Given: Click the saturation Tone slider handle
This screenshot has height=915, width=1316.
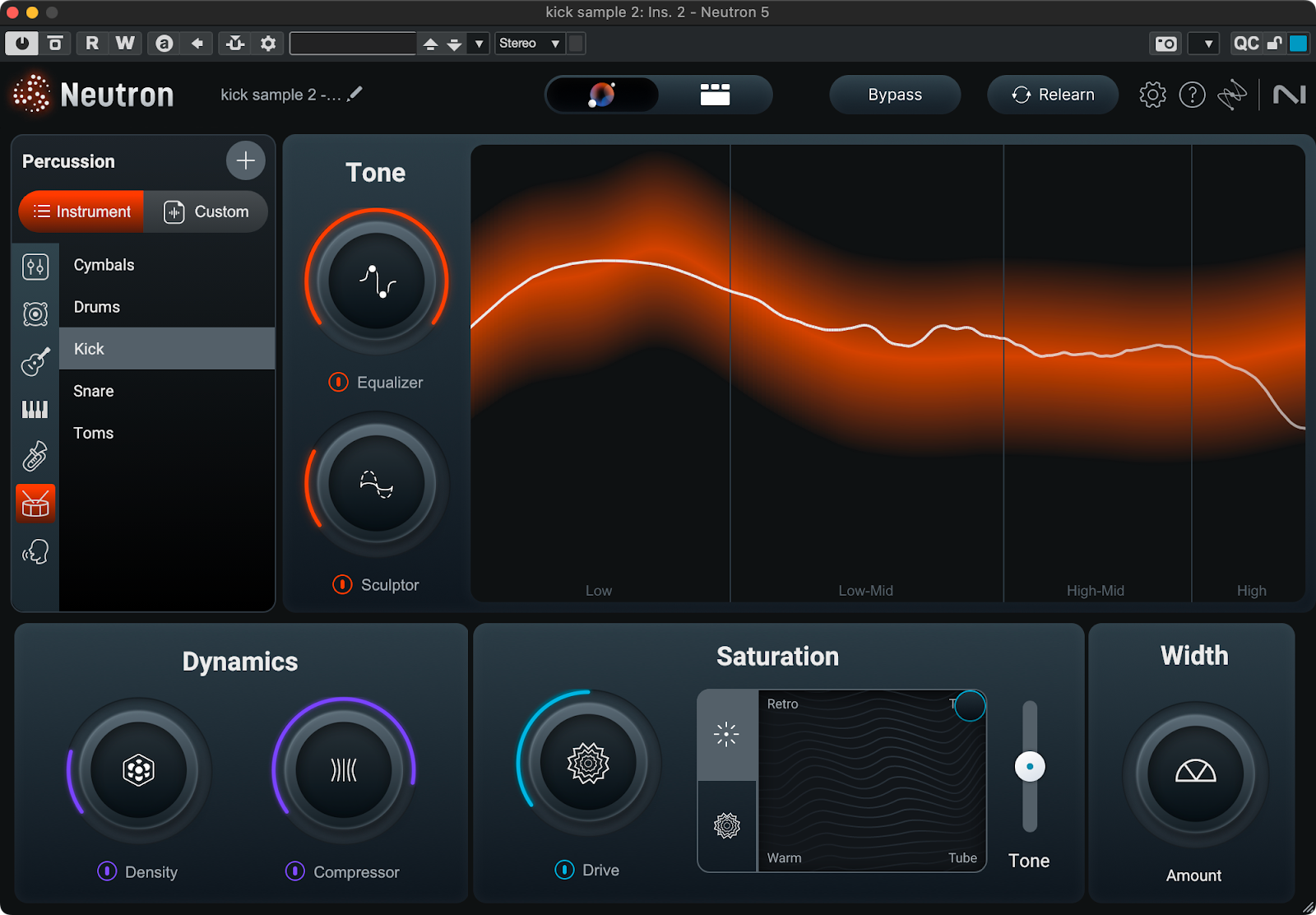Looking at the screenshot, I should (x=1029, y=766).
